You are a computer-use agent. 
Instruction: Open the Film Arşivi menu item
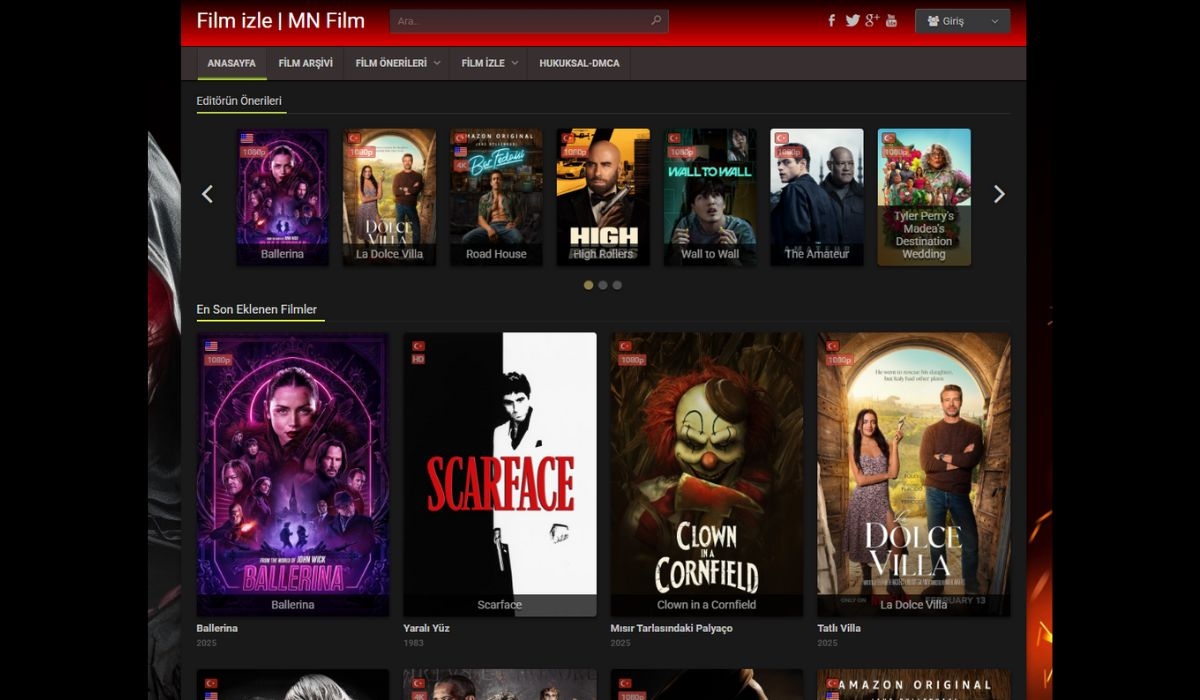click(x=304, y=63)
